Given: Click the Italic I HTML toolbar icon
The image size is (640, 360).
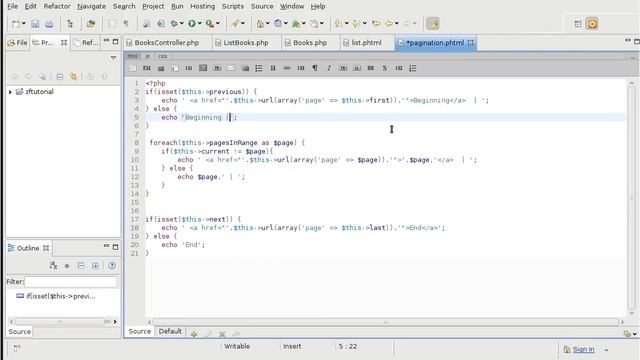Looking at the screenshot, I should click(329, 68).
